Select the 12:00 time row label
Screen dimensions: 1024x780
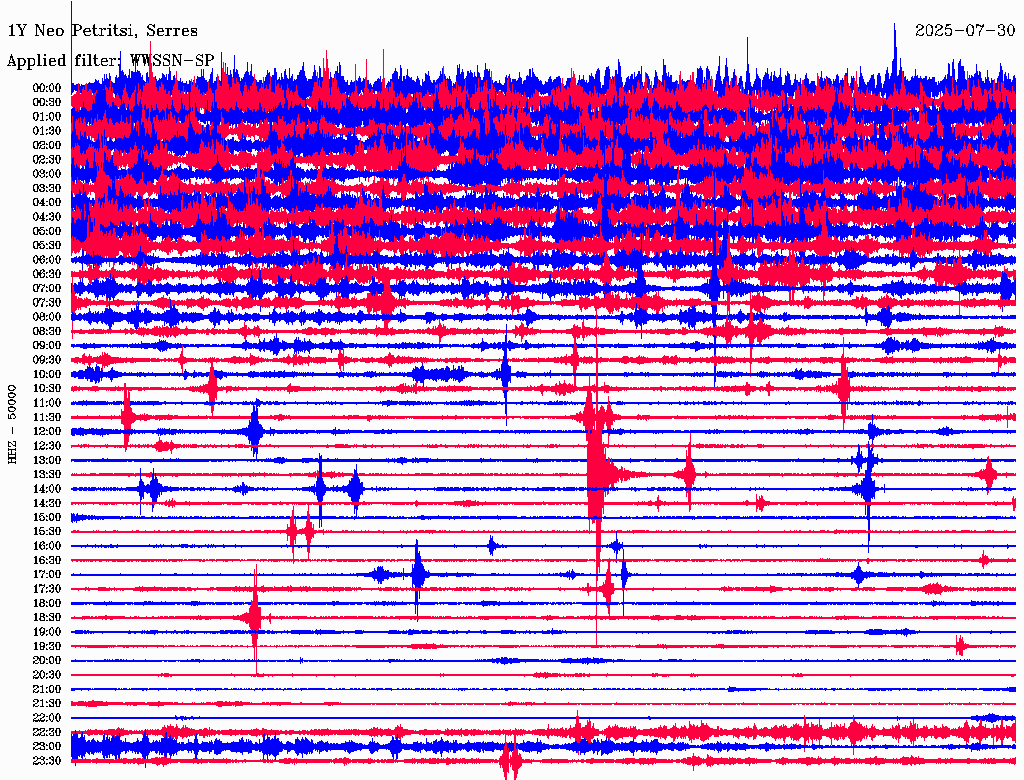(x=47, y=432)
